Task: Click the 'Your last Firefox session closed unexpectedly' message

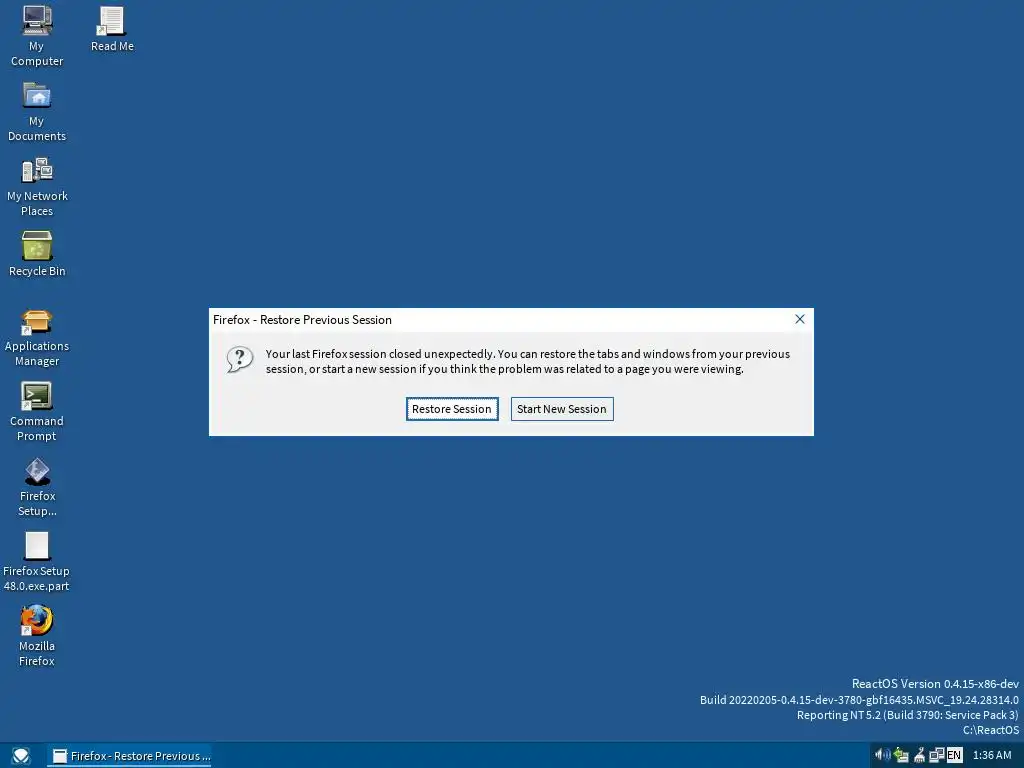Action: pyautogui.click(x=528, y=361)
